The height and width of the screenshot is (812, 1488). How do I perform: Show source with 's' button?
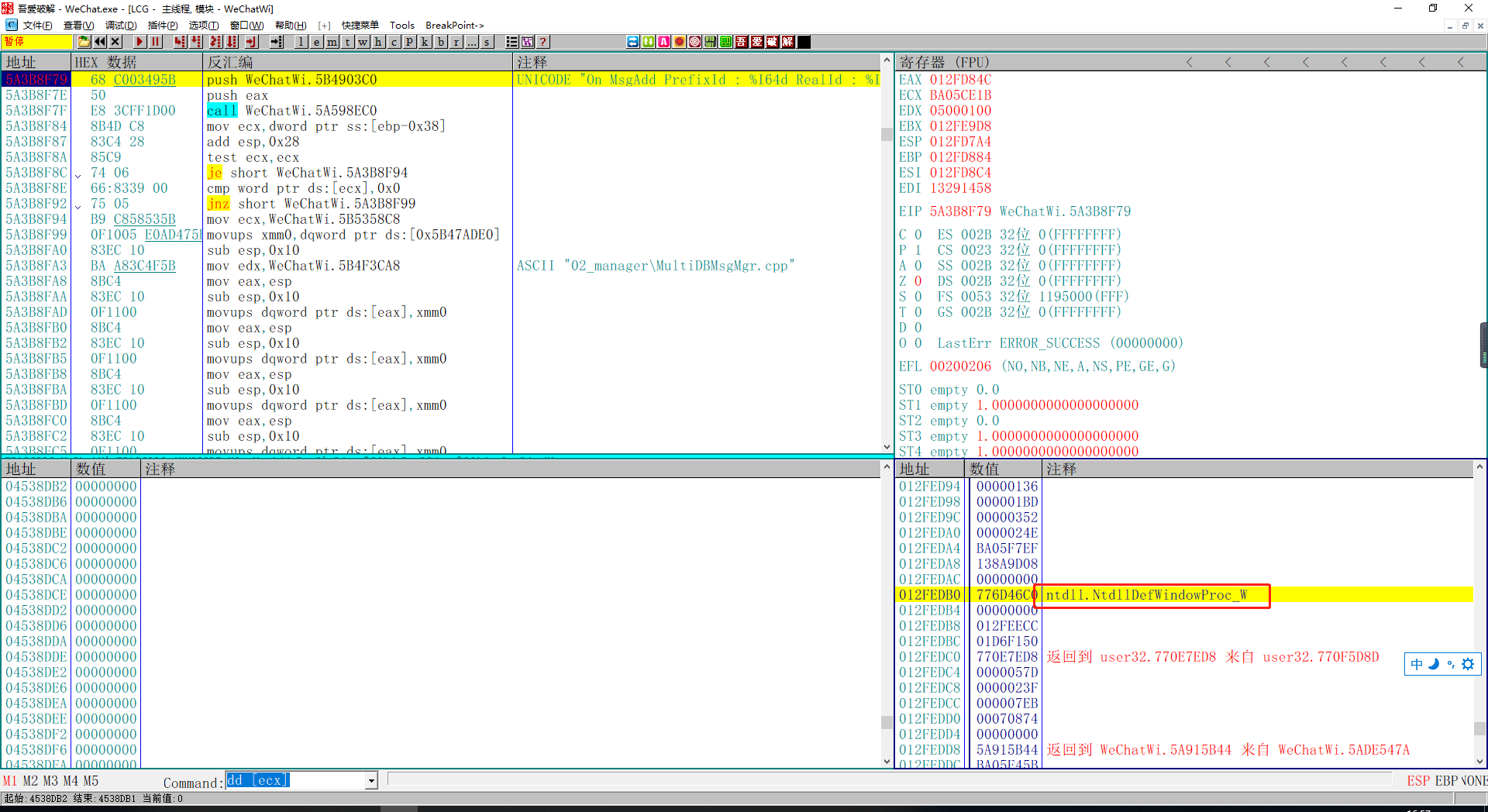click(x=487, y=42)
